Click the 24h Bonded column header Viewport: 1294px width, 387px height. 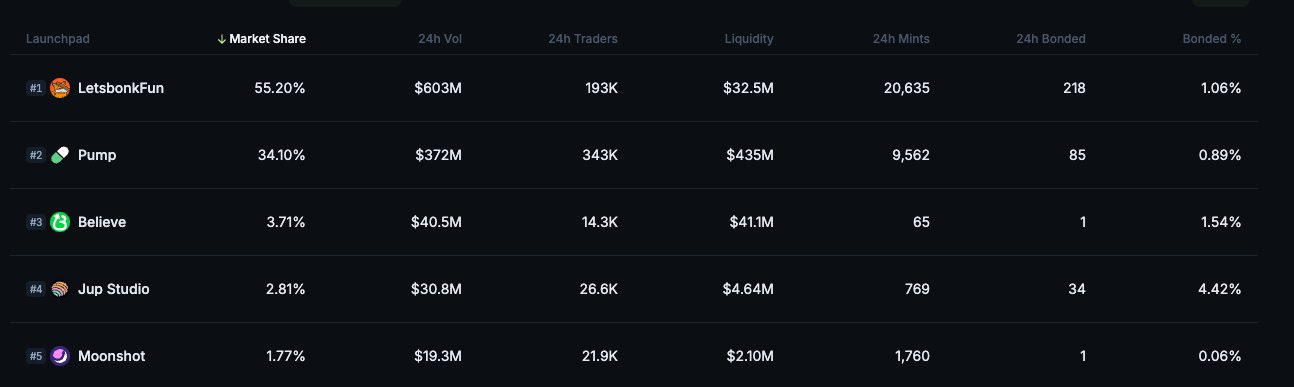[1050, 39]
